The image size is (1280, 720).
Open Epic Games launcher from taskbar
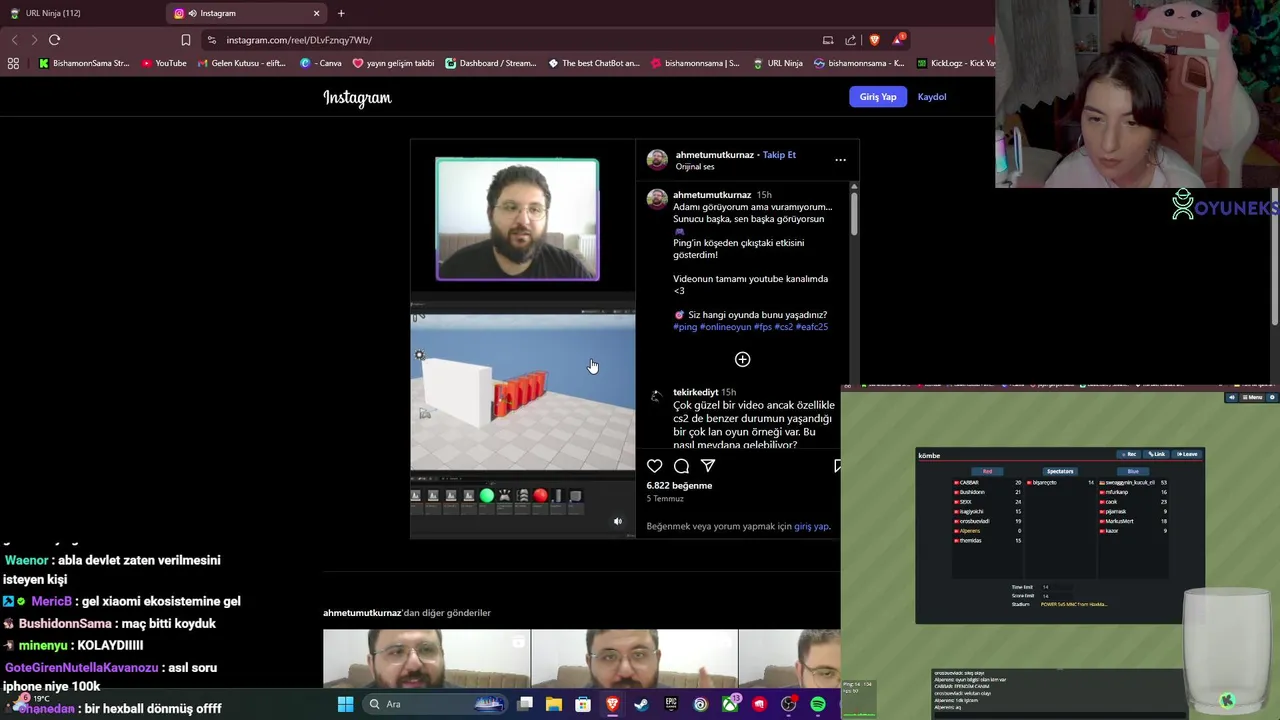pyautogui.click(x=671, y=704)
